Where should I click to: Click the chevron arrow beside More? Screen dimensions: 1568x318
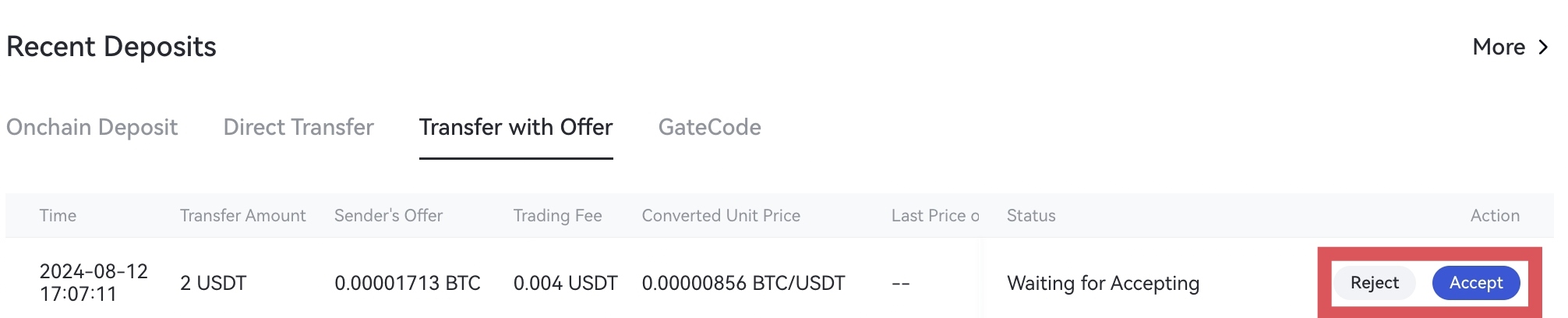(1543, 47)
